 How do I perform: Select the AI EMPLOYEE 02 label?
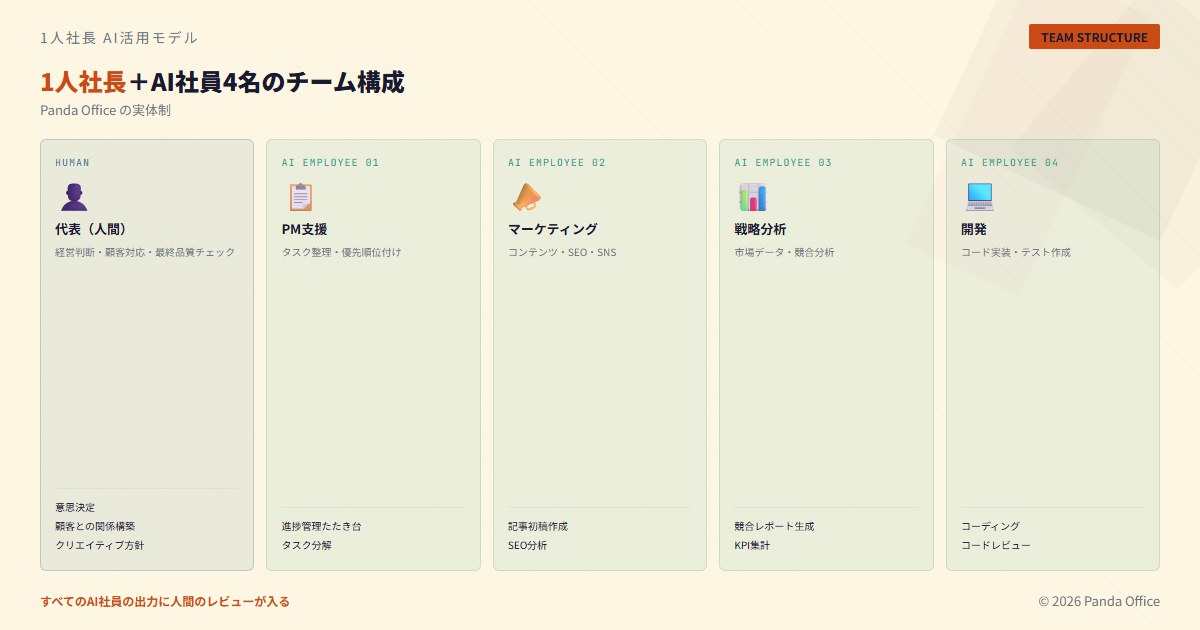[556, 162]
